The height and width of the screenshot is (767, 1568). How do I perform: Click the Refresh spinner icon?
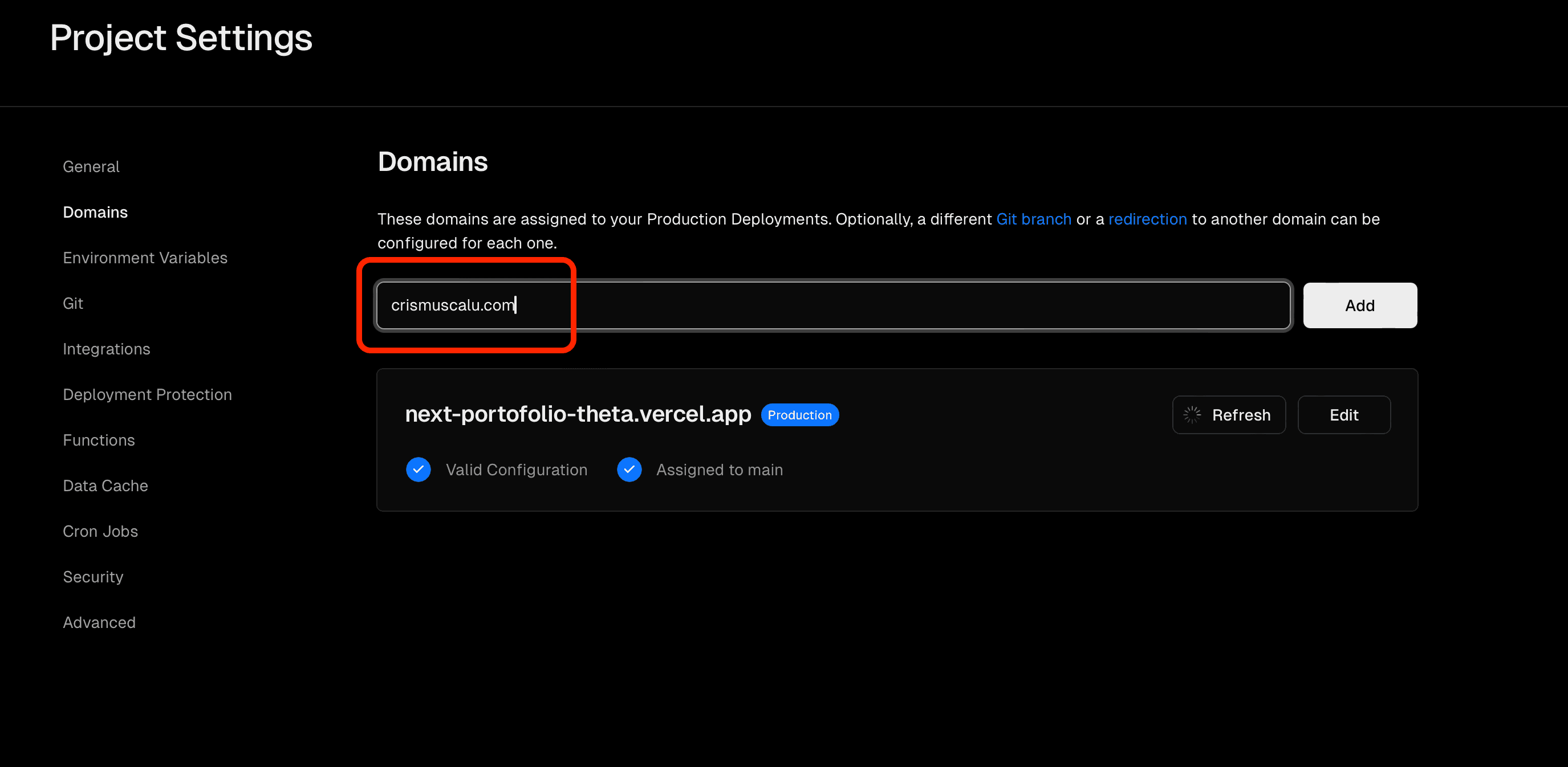(1191, 415)
